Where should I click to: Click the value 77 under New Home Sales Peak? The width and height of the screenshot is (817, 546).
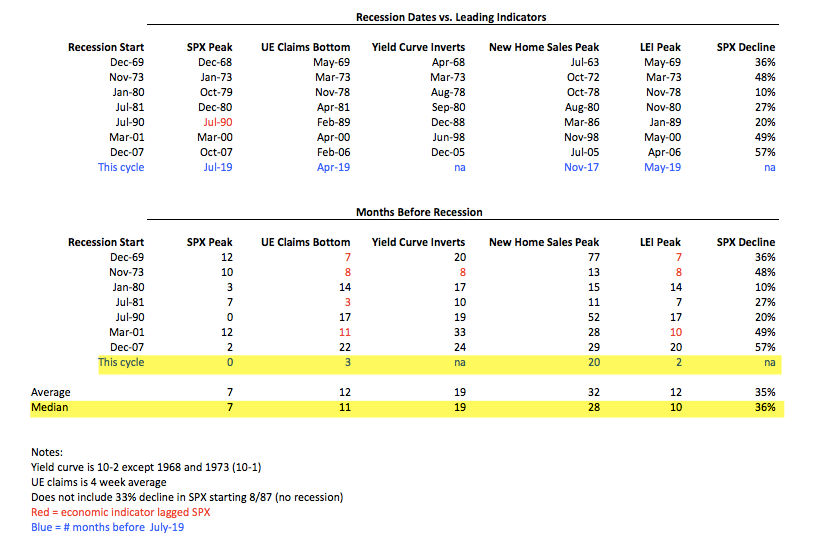coord(593,257)
